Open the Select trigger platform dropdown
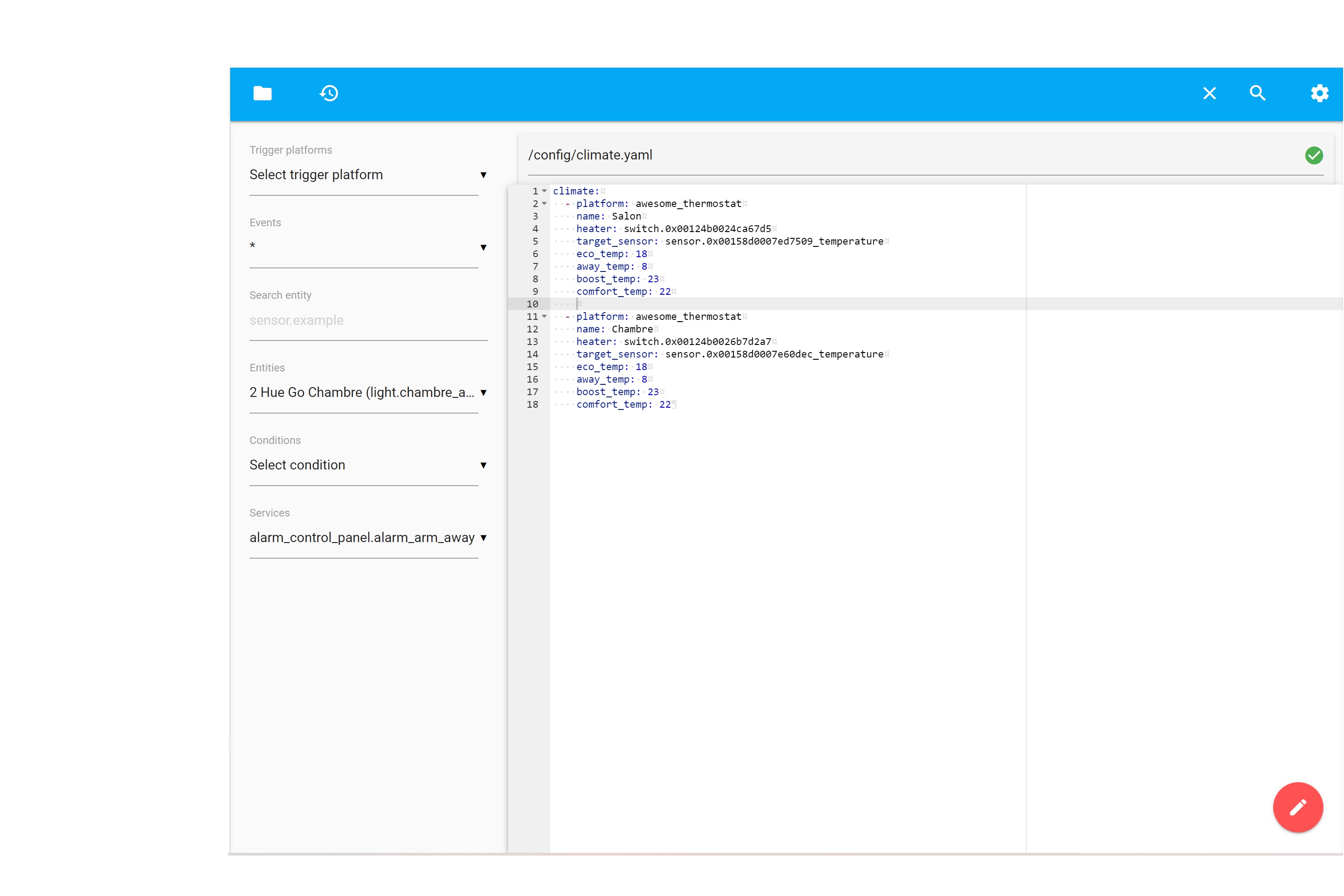Image resolution: width=1344 pixels, height=896 pixels. click(x=368, y=175)
